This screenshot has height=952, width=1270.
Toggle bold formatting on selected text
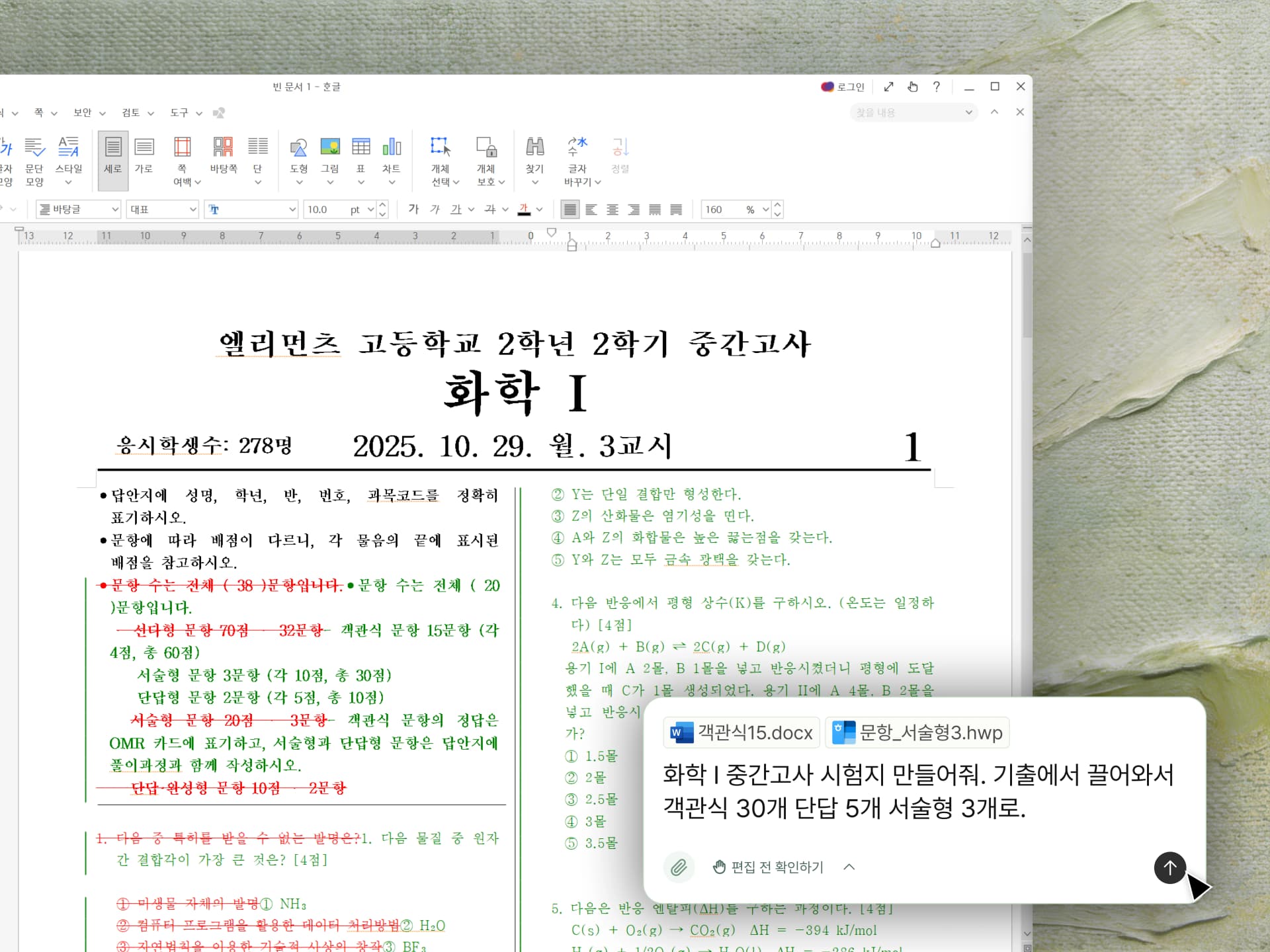[x=413, y=209]
